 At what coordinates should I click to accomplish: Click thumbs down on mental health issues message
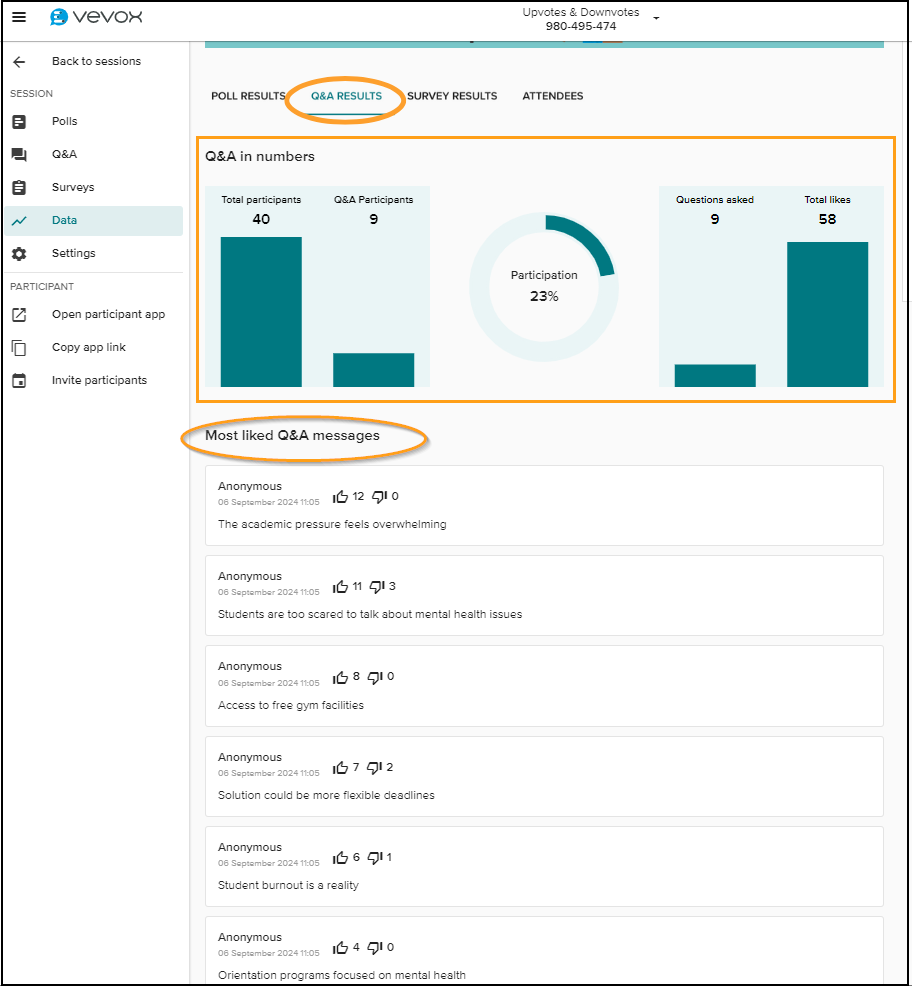[x=377, y=586]
